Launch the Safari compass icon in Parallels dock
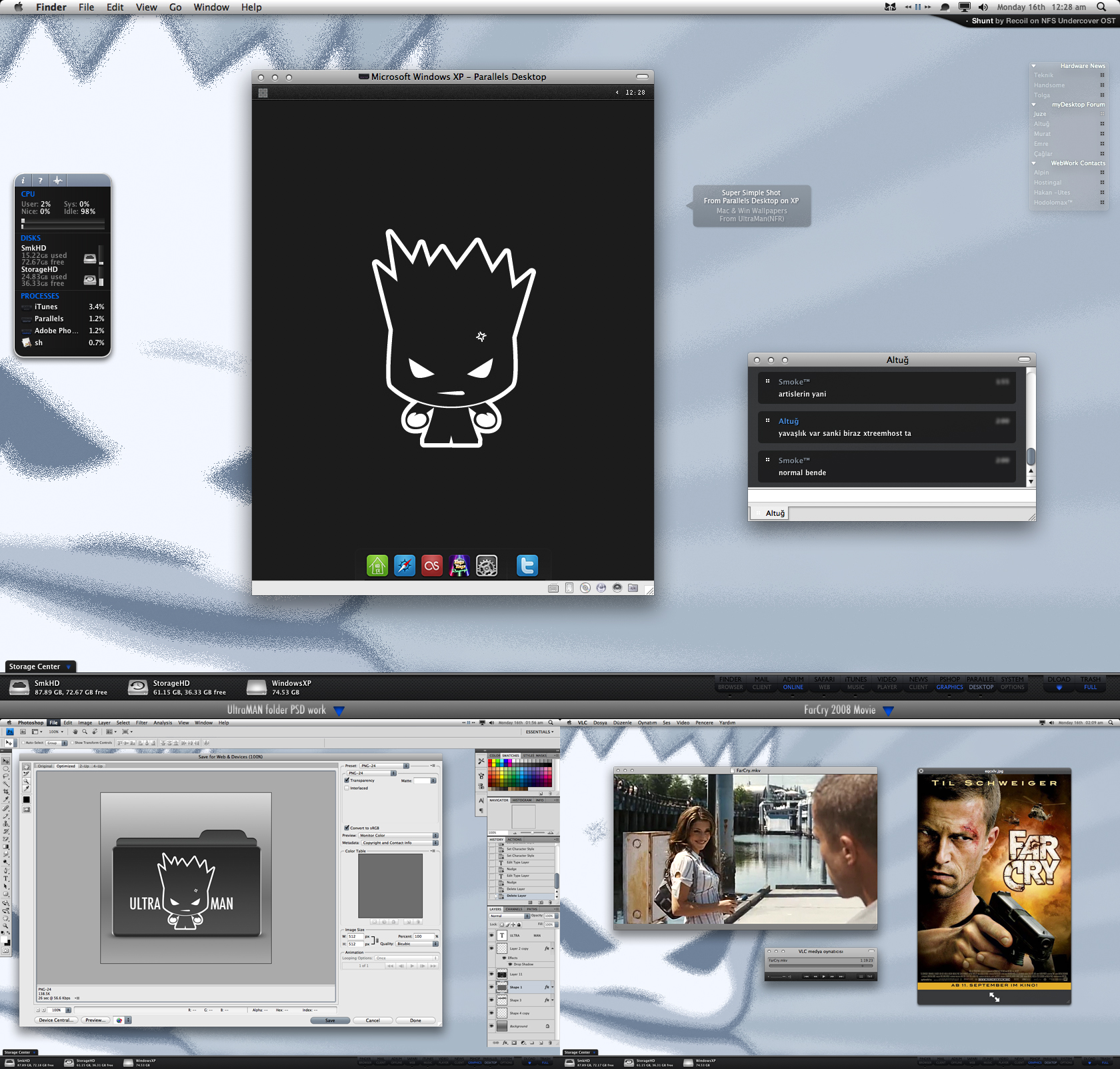Image resolution: width=1120 pixels, height=1069 pixels. (x=405, y=566)
